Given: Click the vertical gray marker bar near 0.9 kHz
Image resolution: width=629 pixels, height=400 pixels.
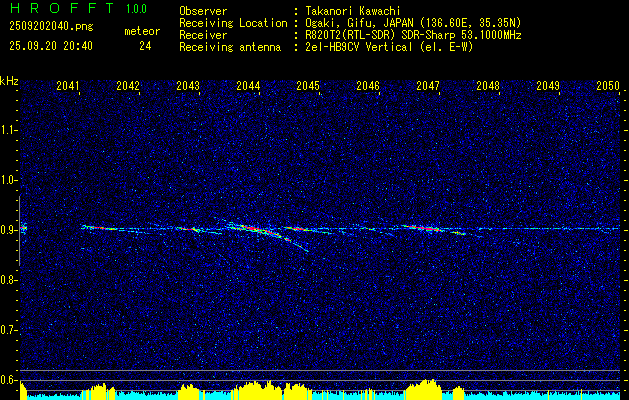Looking at the screenshot, I should click(x=20, y=231).
